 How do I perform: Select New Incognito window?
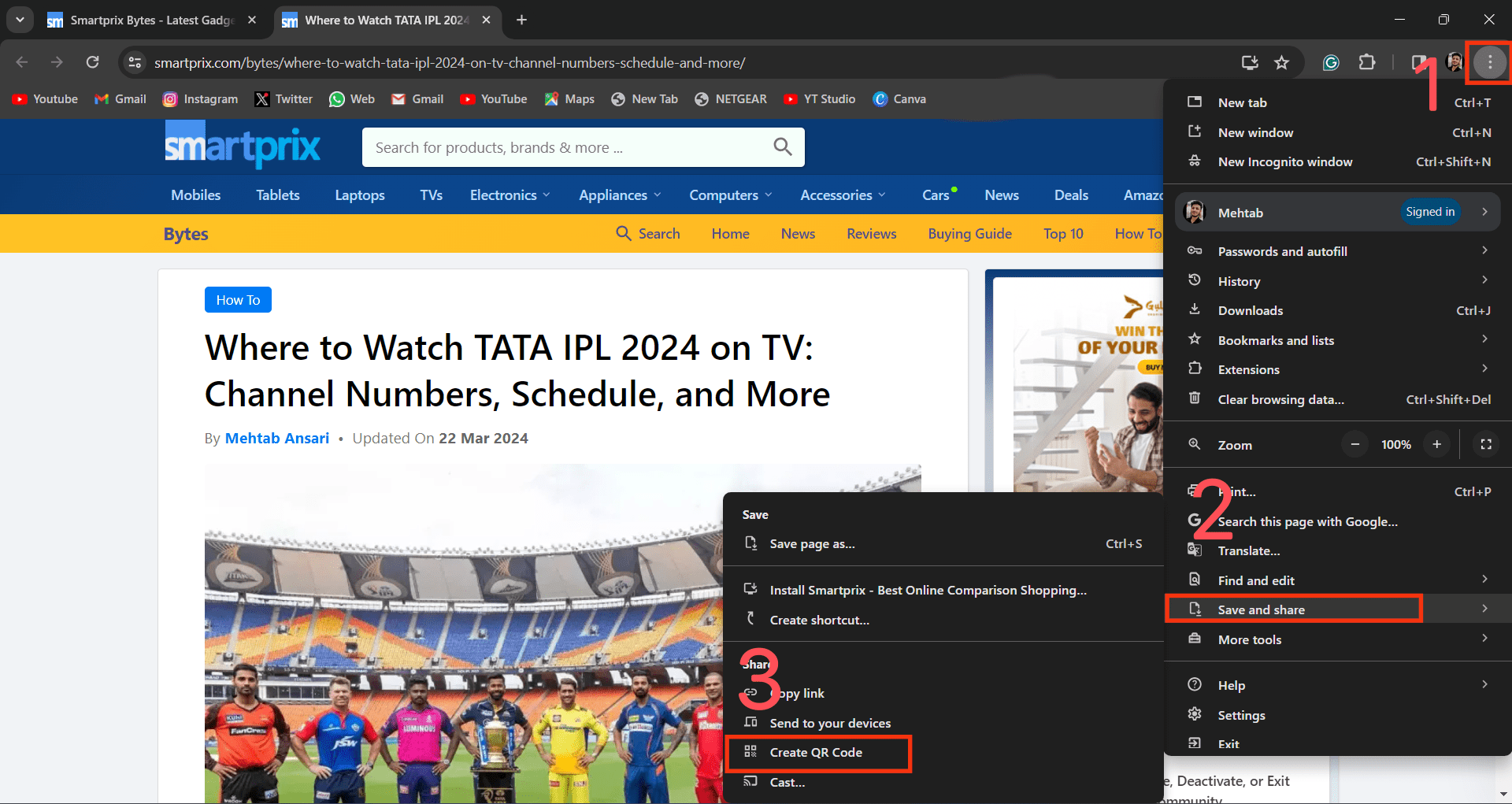(x=1339, y=161)
